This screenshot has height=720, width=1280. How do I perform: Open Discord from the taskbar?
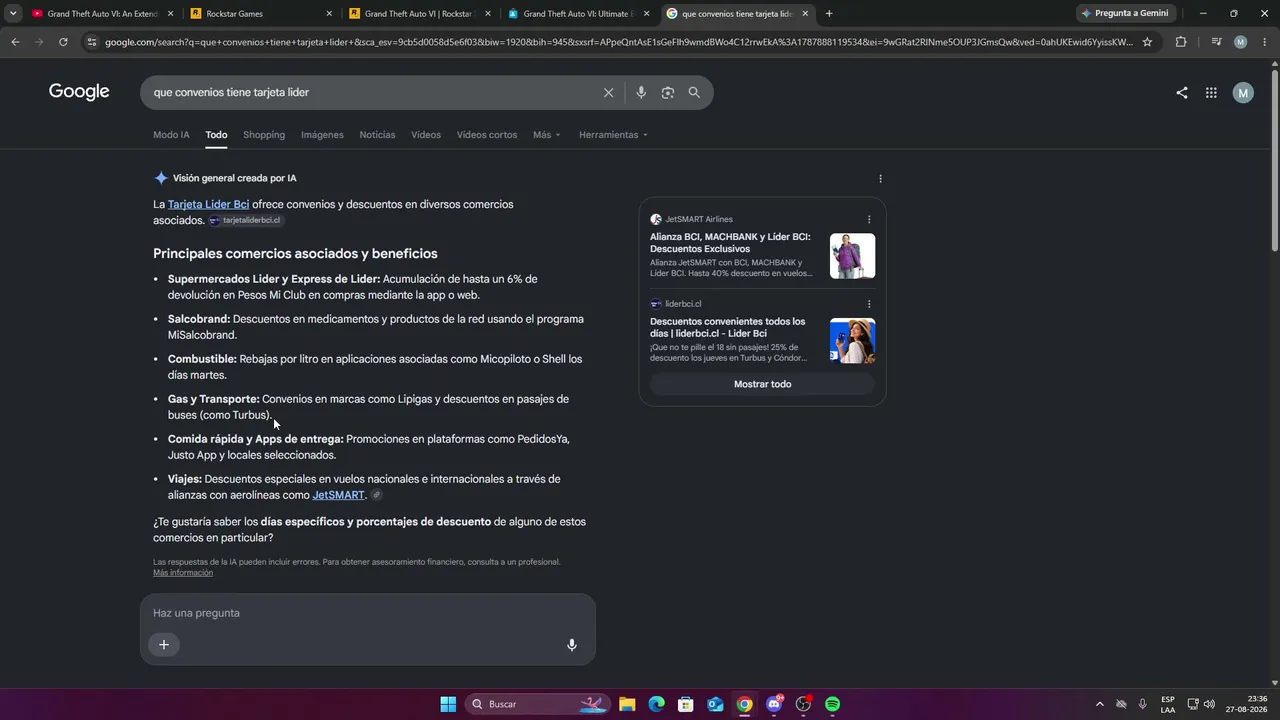click(x=774, y=704)
